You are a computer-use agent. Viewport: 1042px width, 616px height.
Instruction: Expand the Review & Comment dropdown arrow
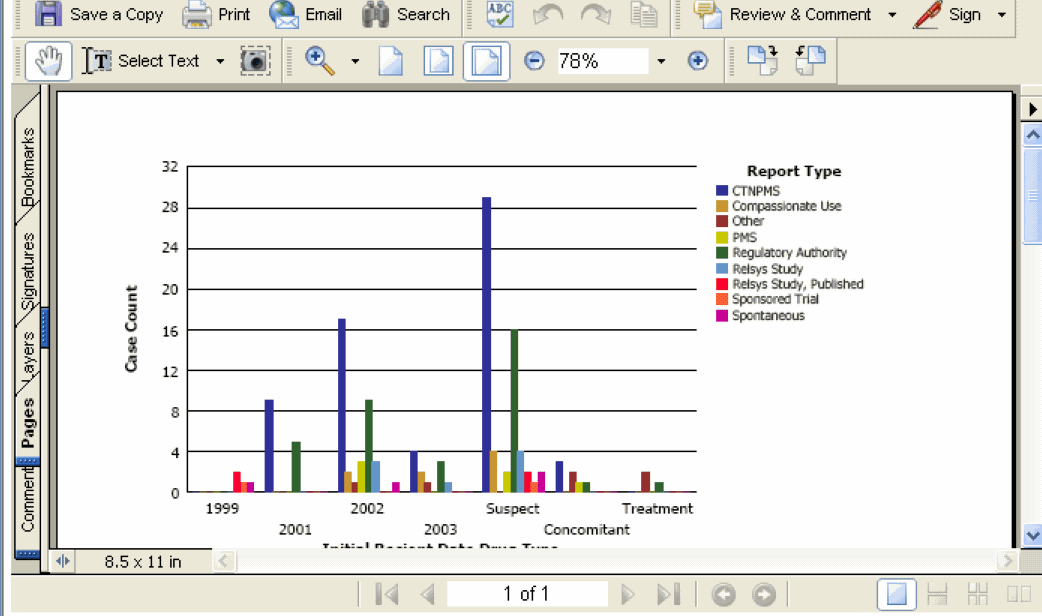[892, 15]
